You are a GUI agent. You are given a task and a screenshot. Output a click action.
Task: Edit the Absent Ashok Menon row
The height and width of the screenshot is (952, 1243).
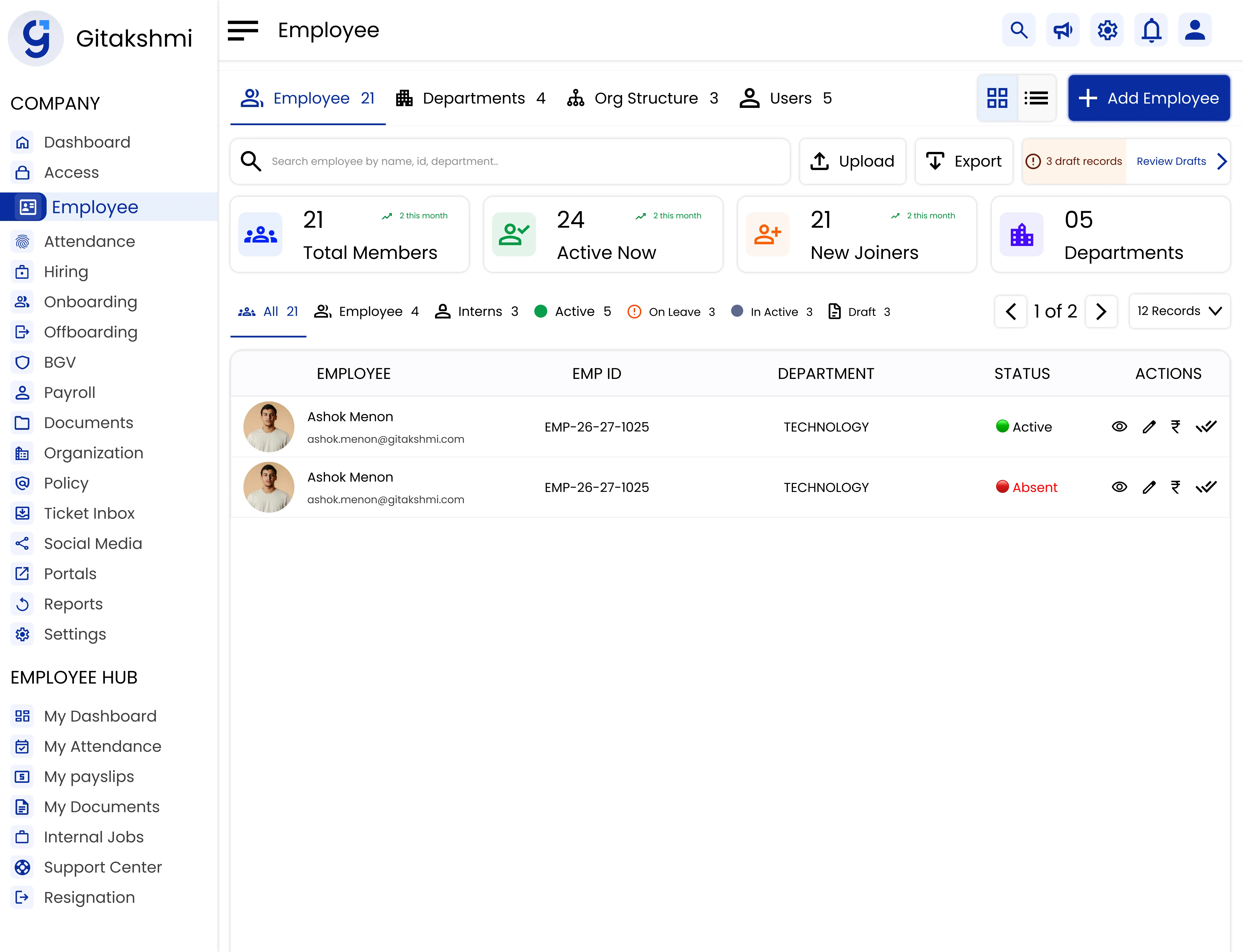(x=1149, y=487)
